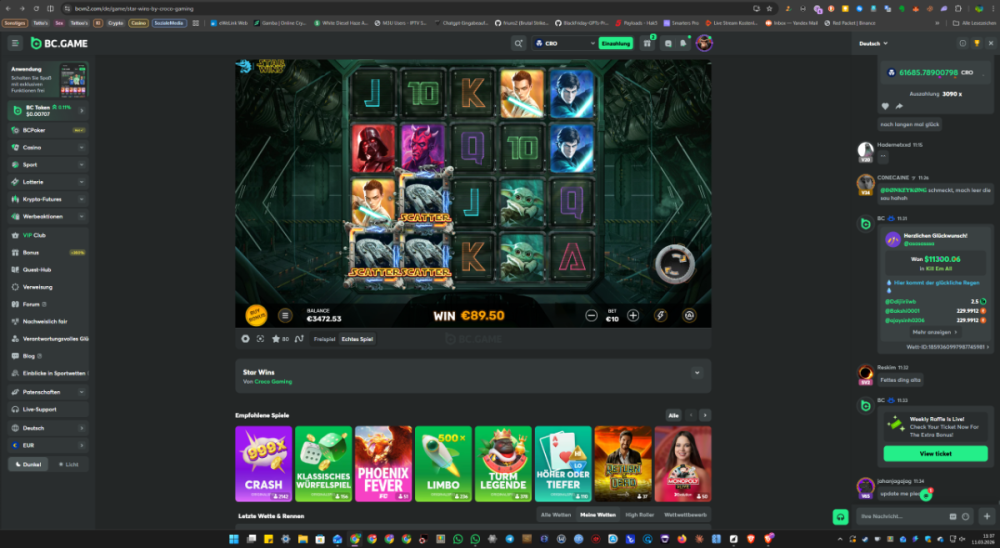The width and height of the screenshot is (1000, 548).
Task: Open the Phoenix Fever game thumbnail
Action: click(x=383, y=464)
